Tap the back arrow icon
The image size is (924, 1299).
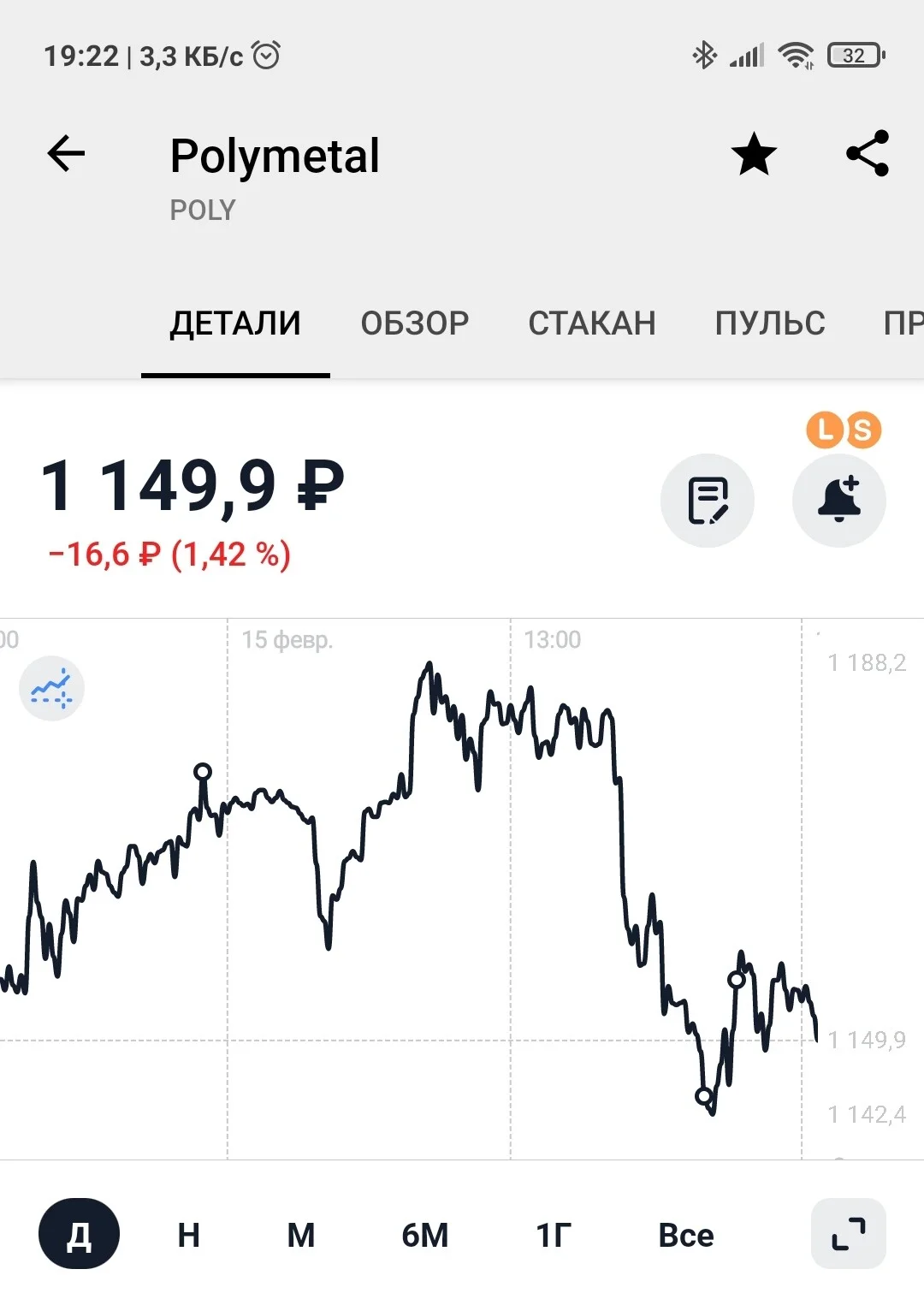coord(66,154)
